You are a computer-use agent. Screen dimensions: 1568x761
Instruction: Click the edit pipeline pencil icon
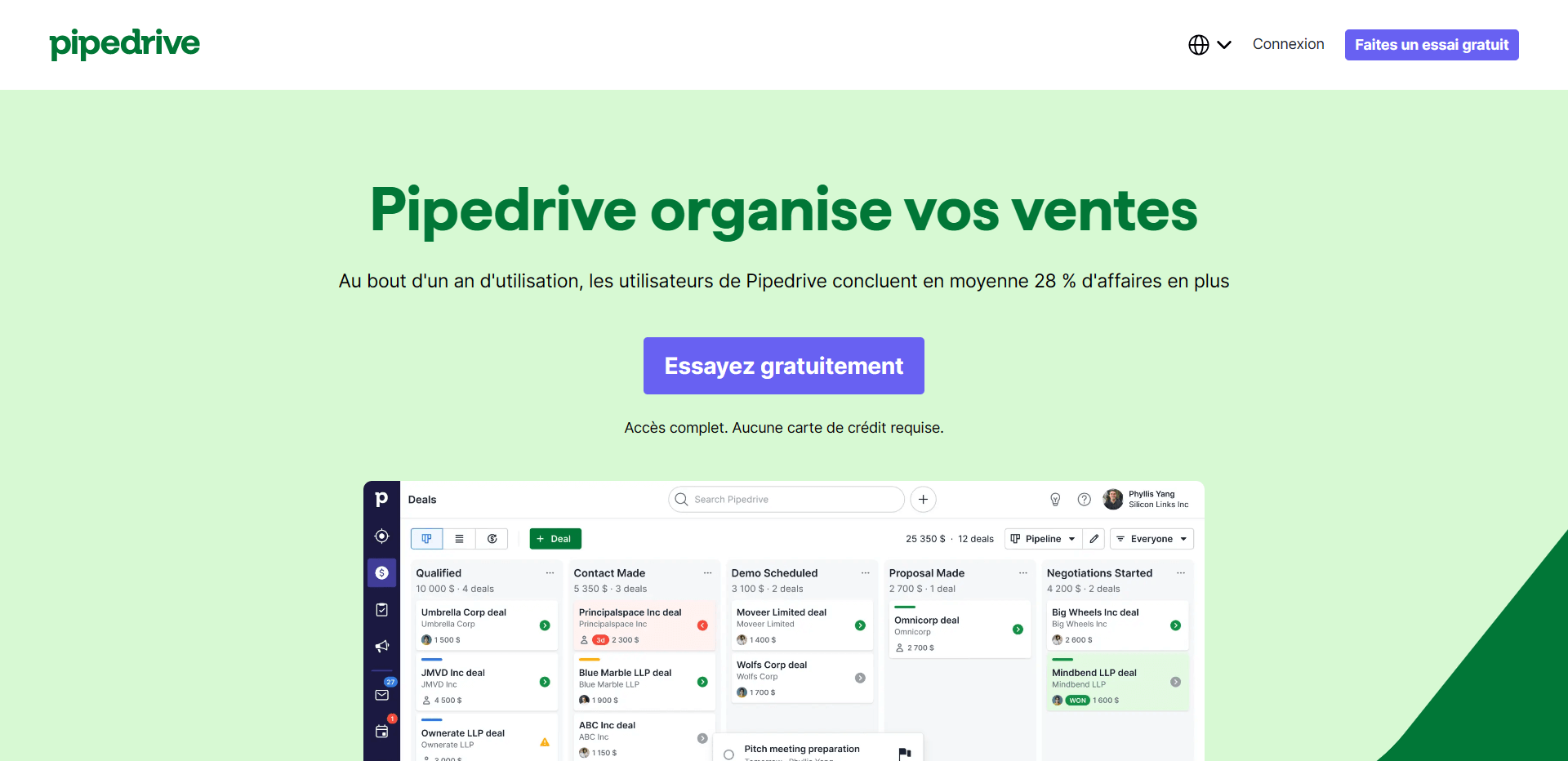pos(1094,539)
